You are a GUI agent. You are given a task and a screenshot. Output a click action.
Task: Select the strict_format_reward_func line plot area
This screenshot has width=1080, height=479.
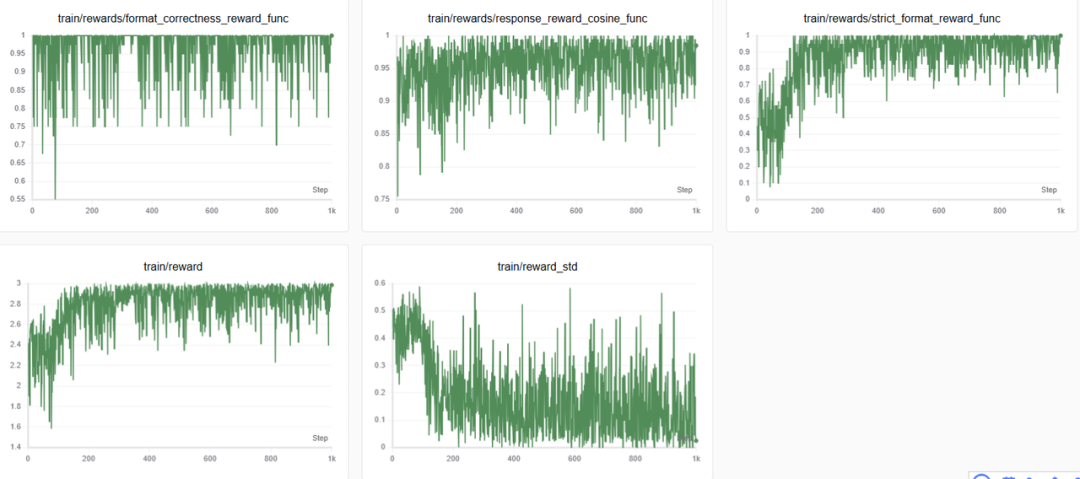(908, 117)
